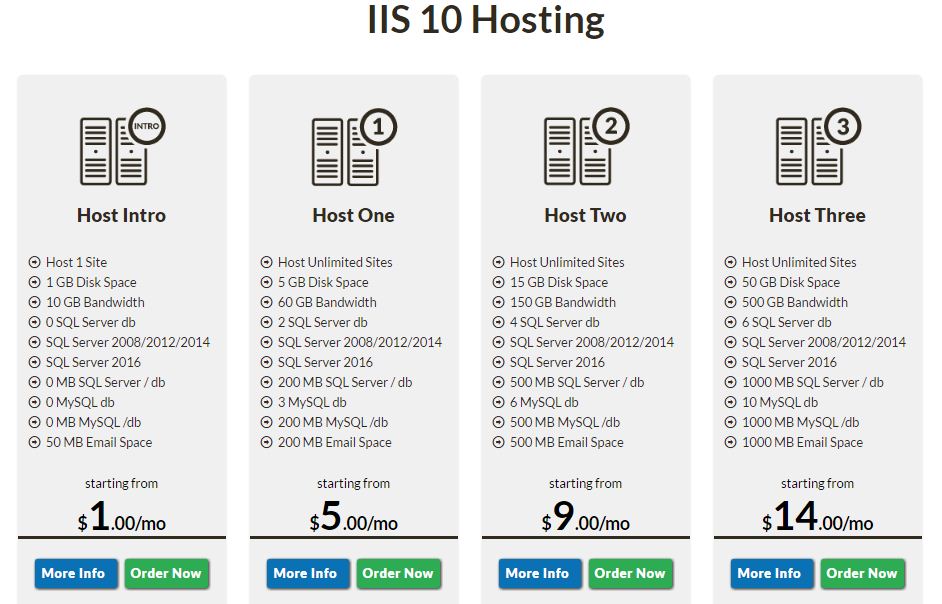Click bullet icon beside 3 MySQL db

click(267, 402)
